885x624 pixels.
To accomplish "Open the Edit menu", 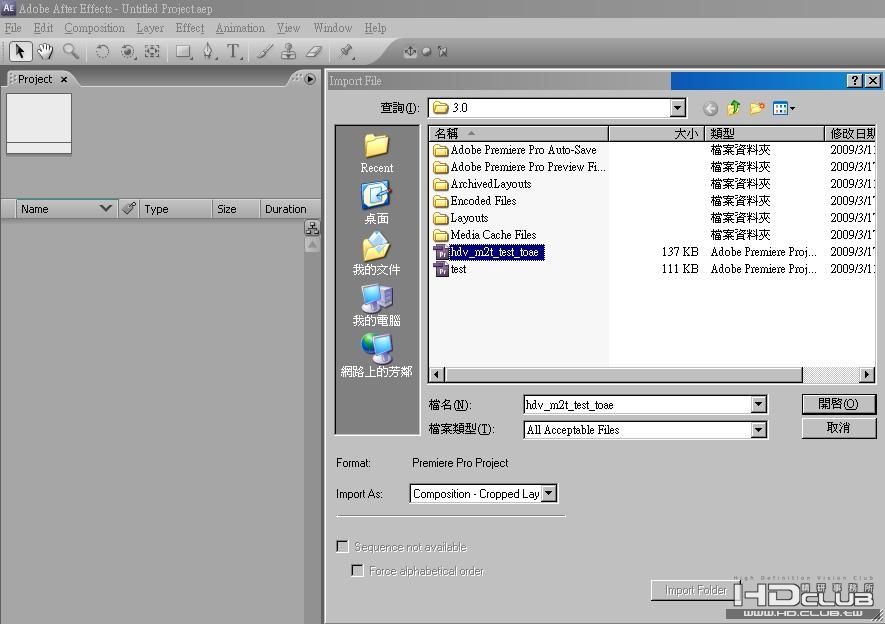I will click(x=43, y=28).
